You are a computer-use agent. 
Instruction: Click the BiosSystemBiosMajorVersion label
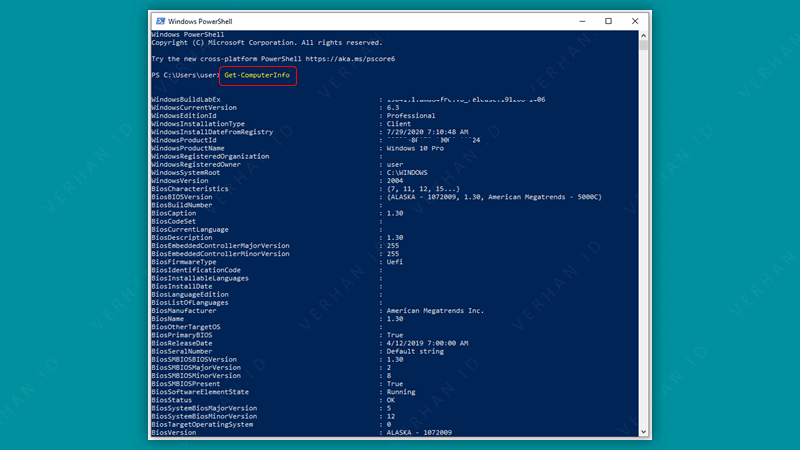(x=204, y=409)
